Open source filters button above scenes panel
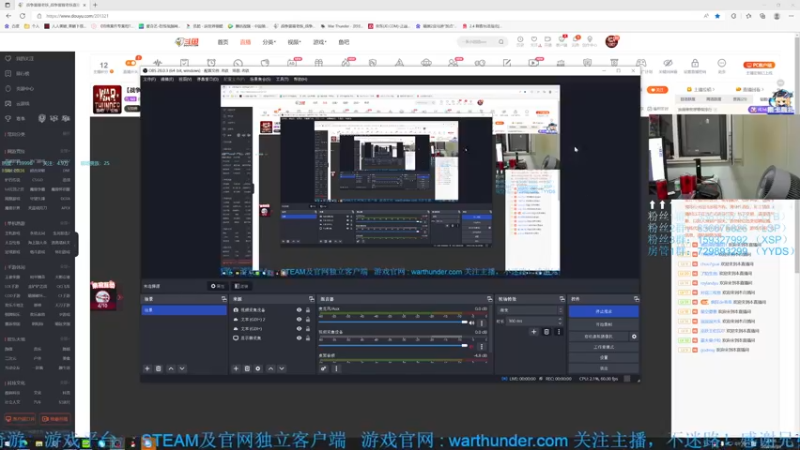 [x=241, y=286]
